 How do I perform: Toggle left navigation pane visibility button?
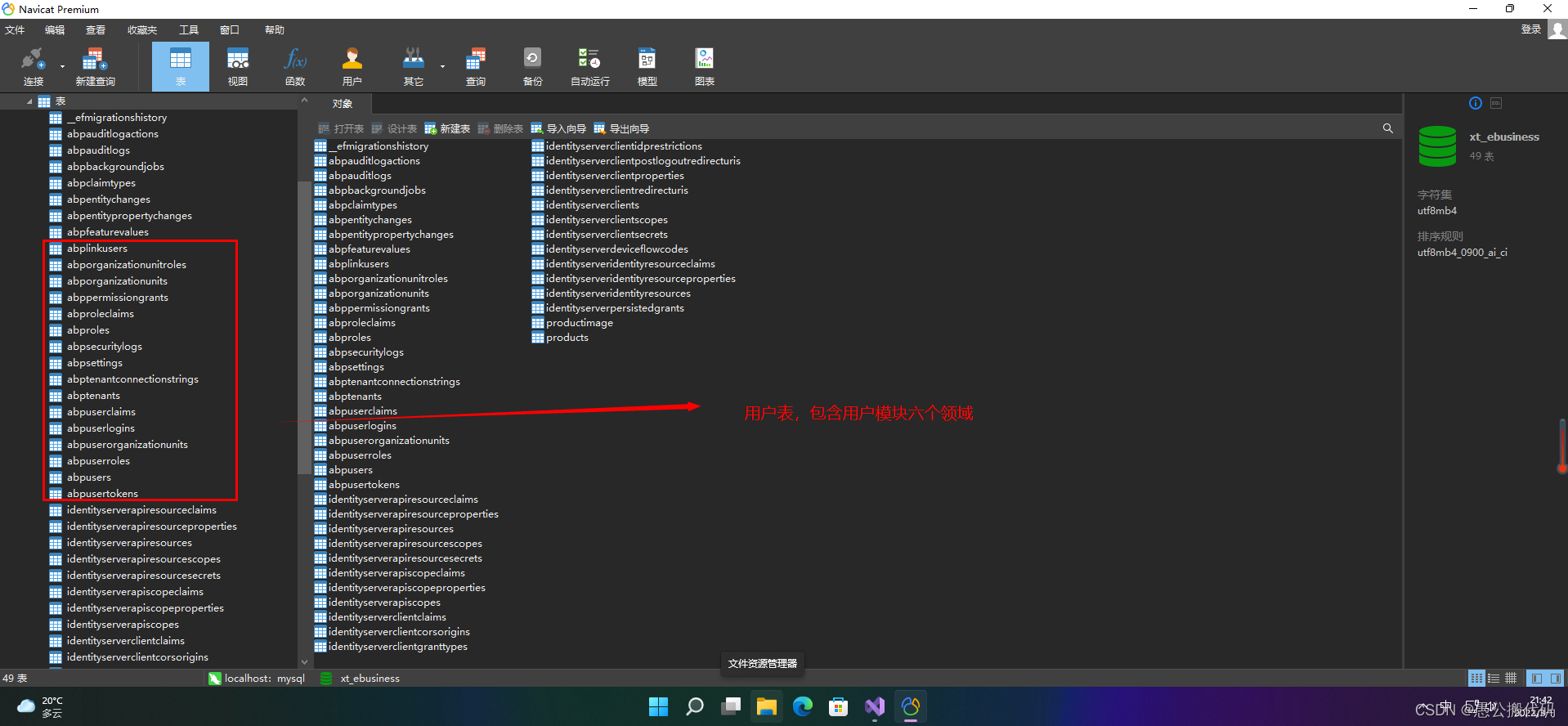point(1537,678)
